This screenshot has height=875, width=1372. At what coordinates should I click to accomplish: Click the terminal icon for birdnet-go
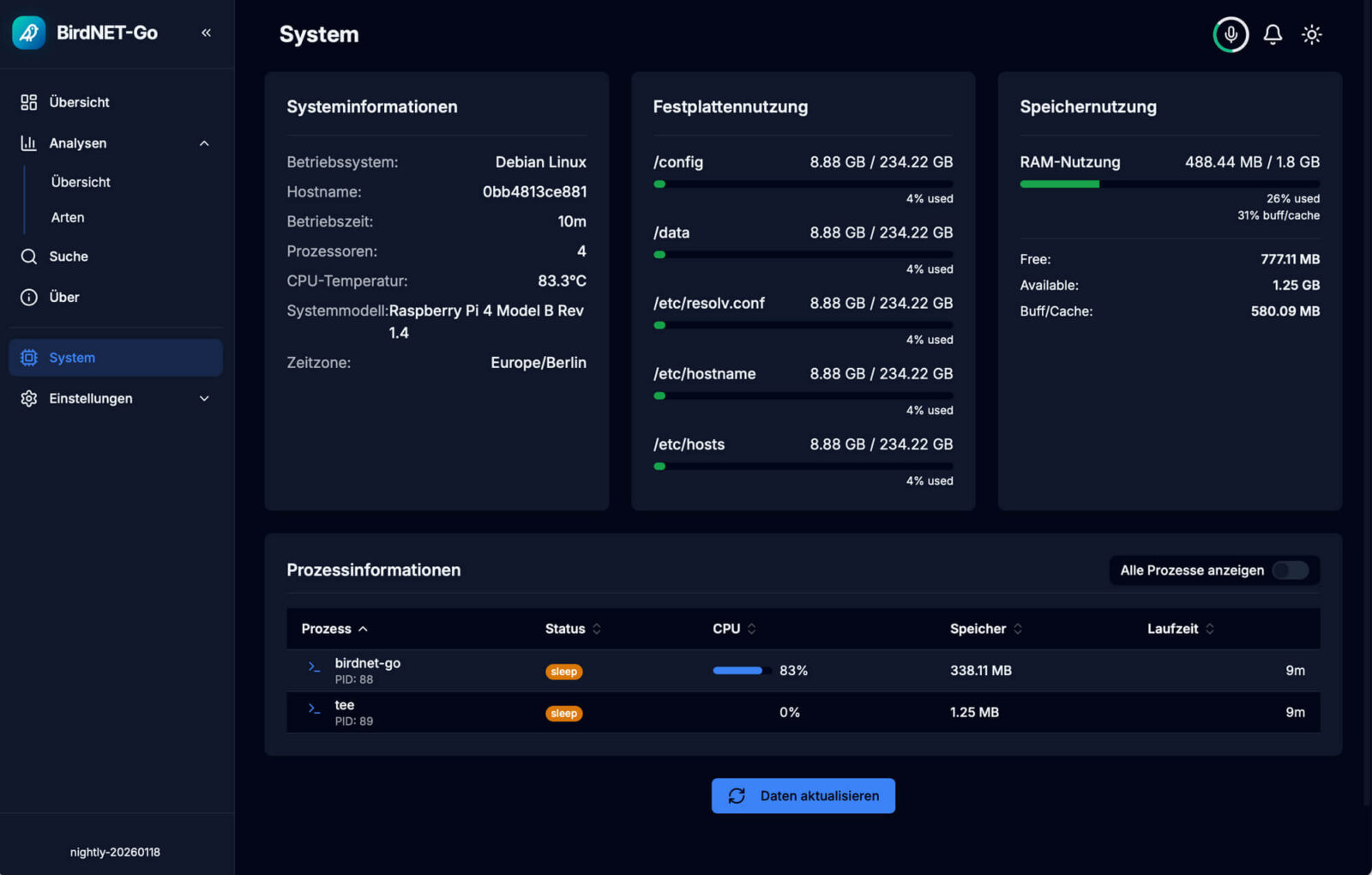[314, 667]
